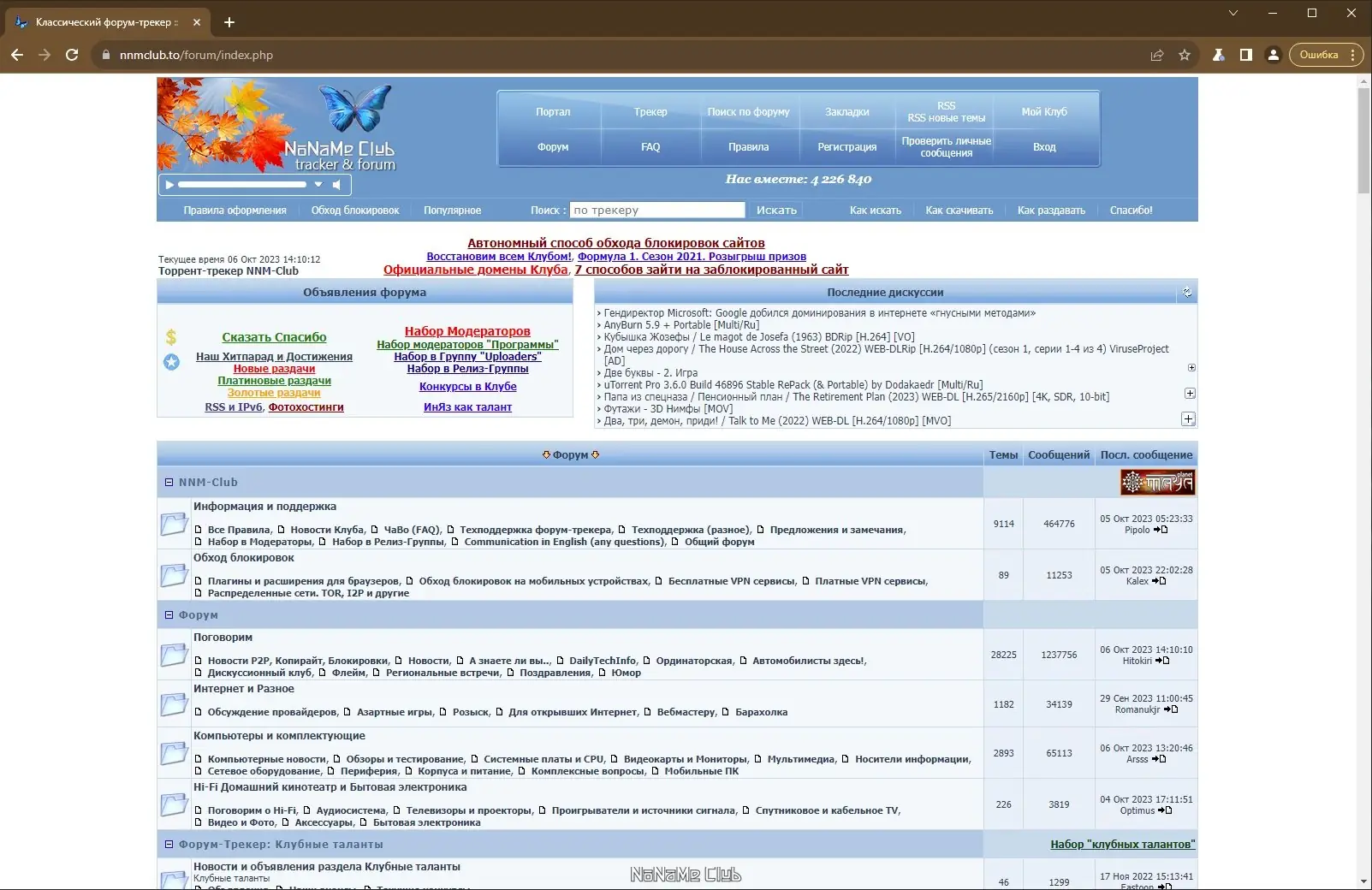Open the tab search dropdown chevron

(x=1233, y=13)
